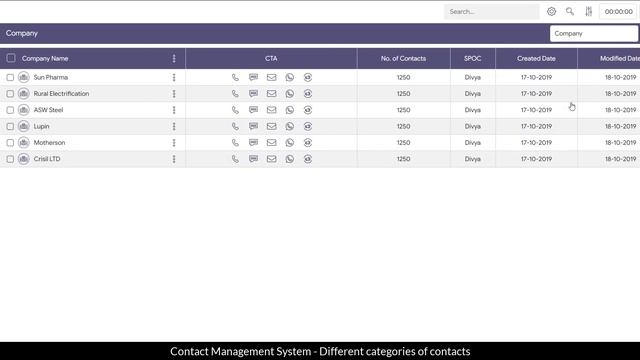This screenshot has height=360, width=640.
Task: Click the 1250 contacts value for Lupin
Action: (x=403, y=126)
